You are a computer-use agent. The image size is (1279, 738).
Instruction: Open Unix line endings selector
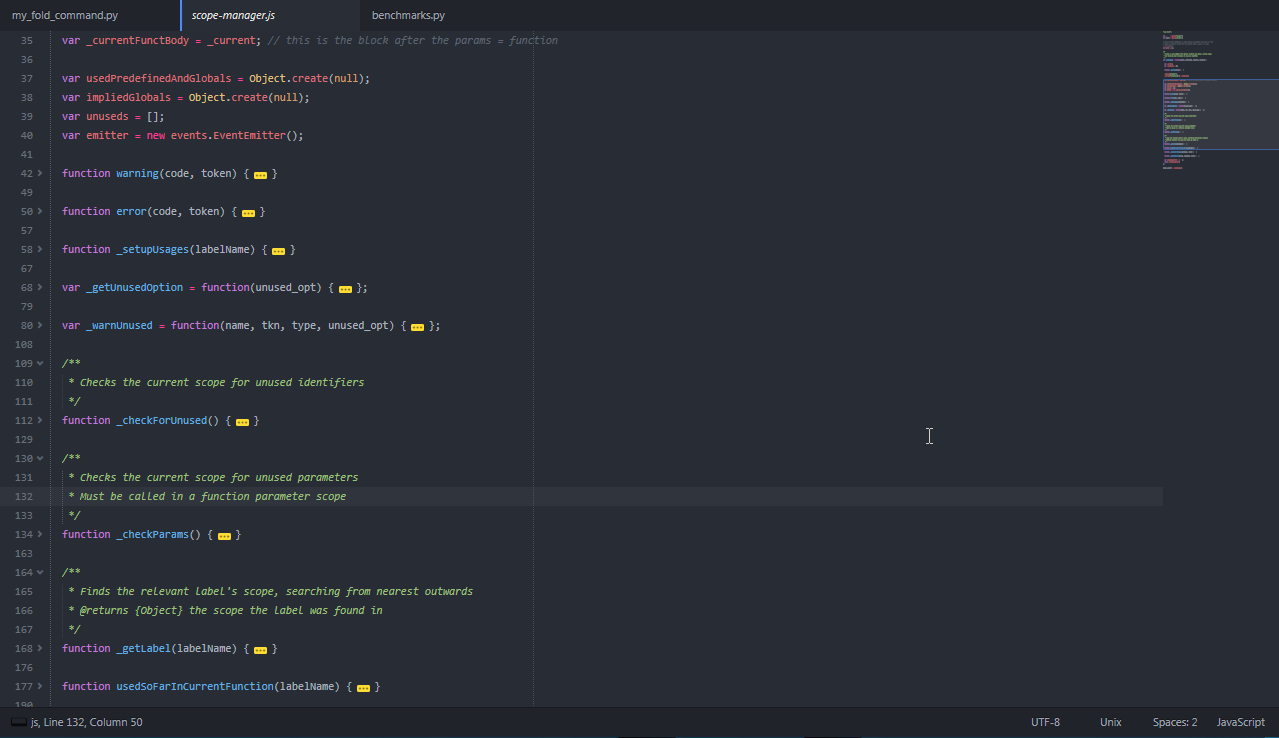pyautogui.click(x=1110, y=722)
